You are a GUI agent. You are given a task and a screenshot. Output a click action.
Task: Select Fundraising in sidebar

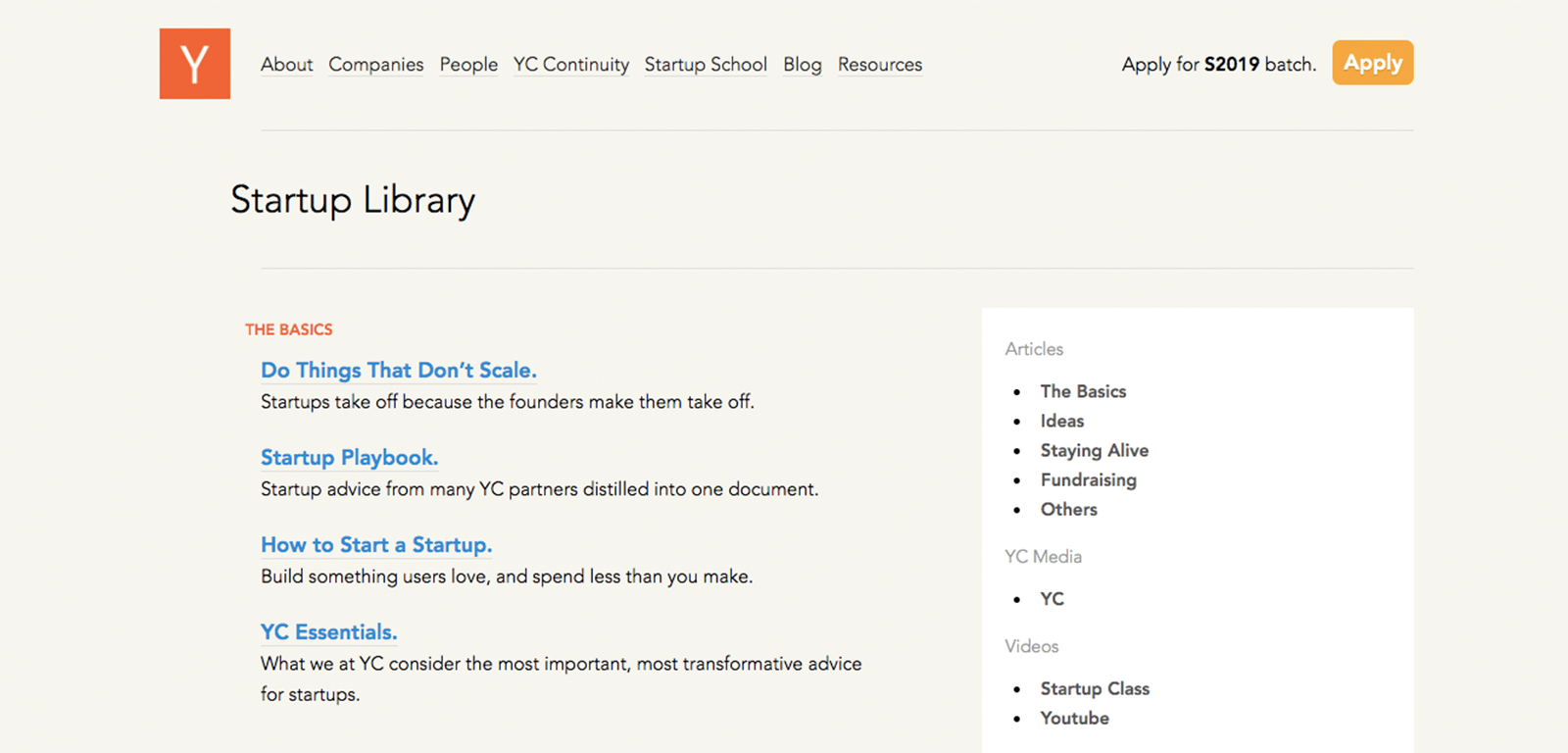(1089, 479)
